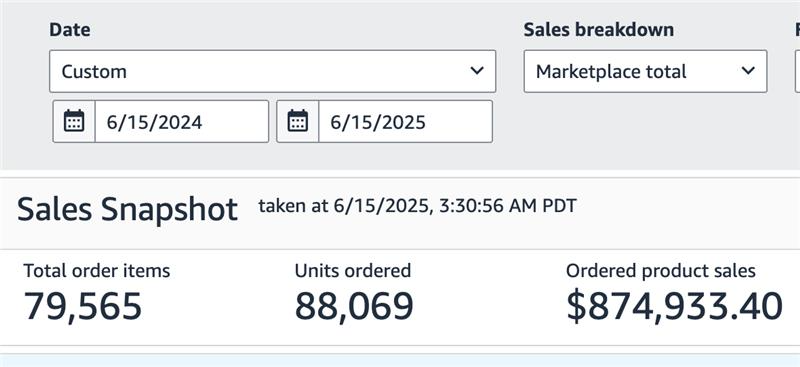Click the word Custom in date selector
The image size is (800, 367).
click(x=94, y=71)
